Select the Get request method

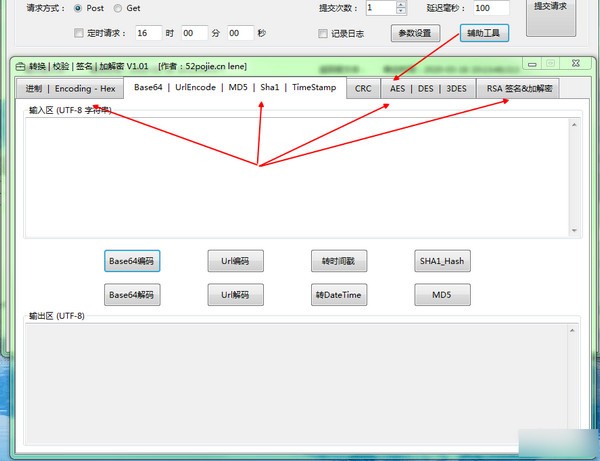click(x=118, y=8)
